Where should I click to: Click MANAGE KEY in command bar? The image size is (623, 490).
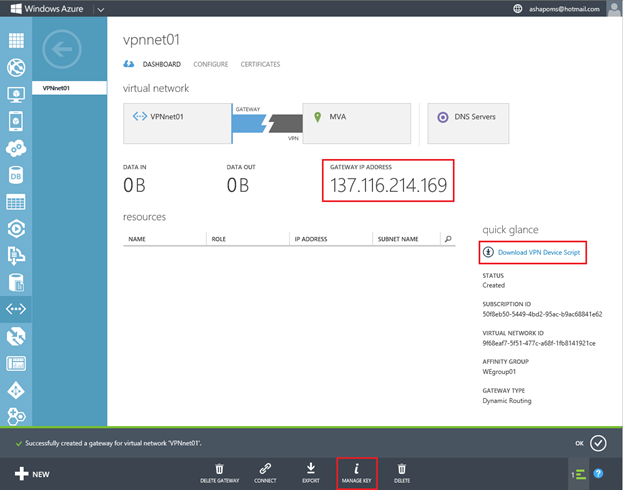tap(356, 474)
